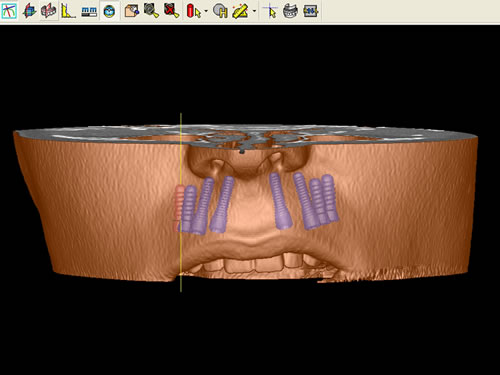
Task: Click the box with blue dot icon
Action: tap(132, 11)
